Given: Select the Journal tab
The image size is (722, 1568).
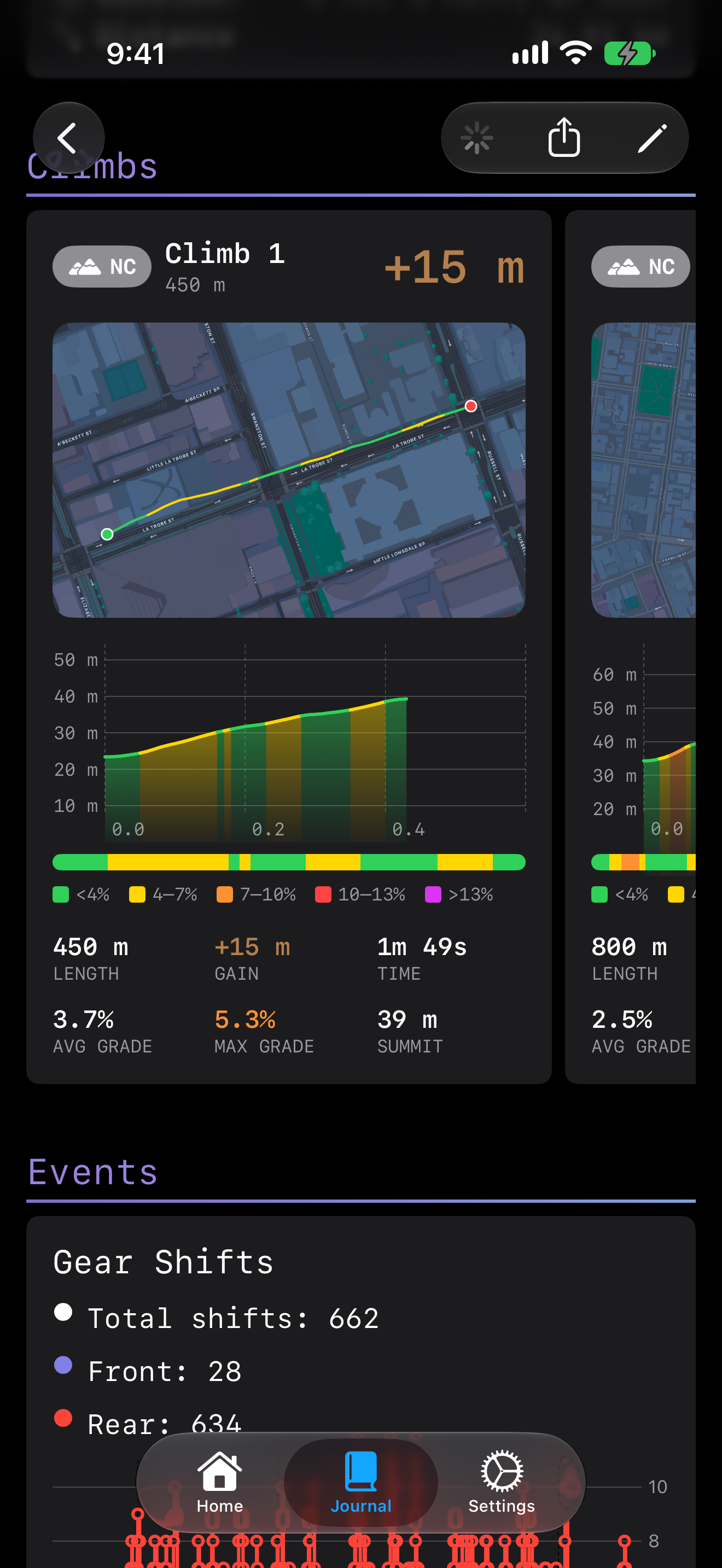Looking at the screenshot, I should (x=361, y=1482).
